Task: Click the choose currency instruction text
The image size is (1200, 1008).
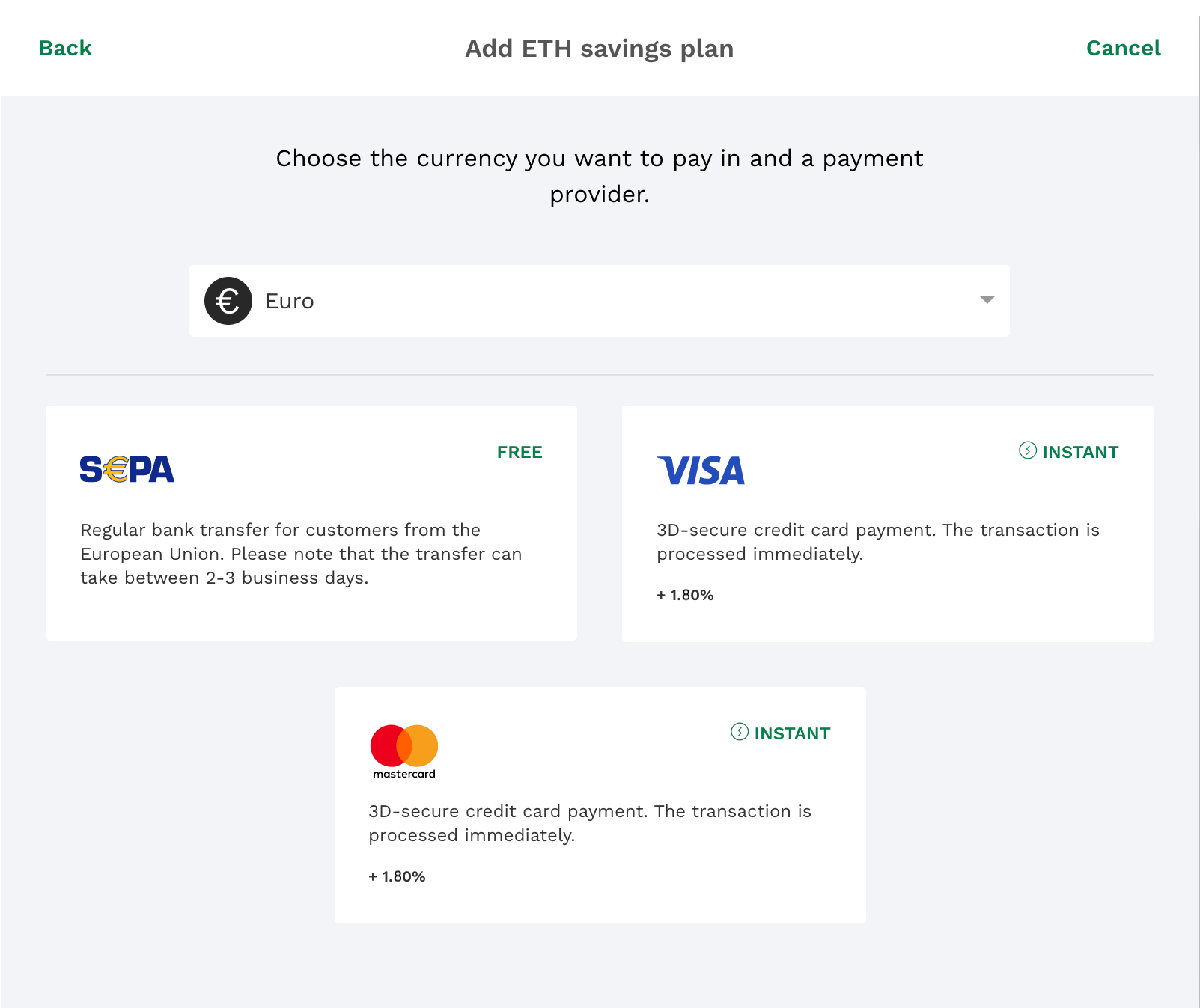Action: [x=599, y=176]
